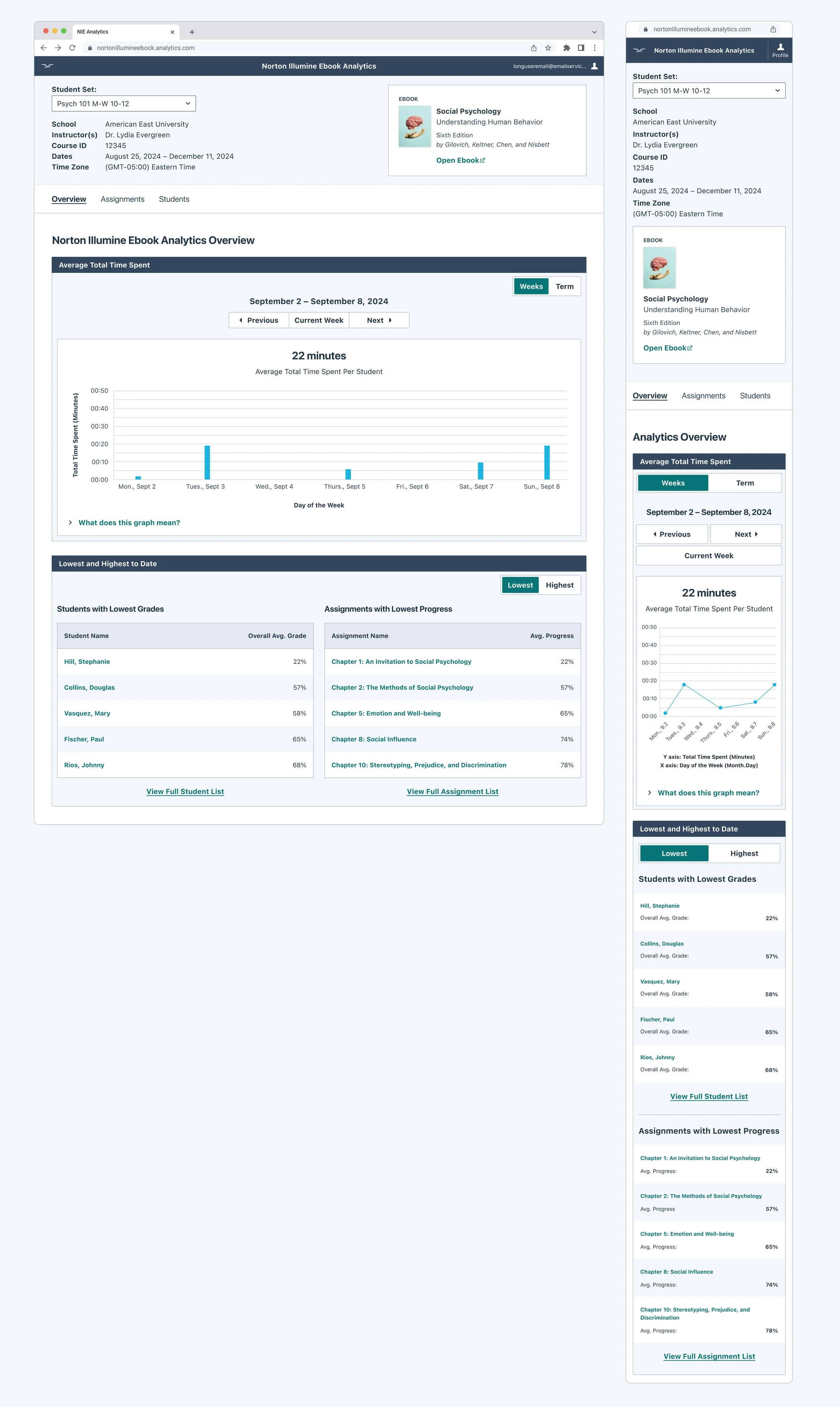Go to the desktop Assignments tab
Image resolution: width=840 pixels, height=1407 pixels.
click(x=122, y=199)
